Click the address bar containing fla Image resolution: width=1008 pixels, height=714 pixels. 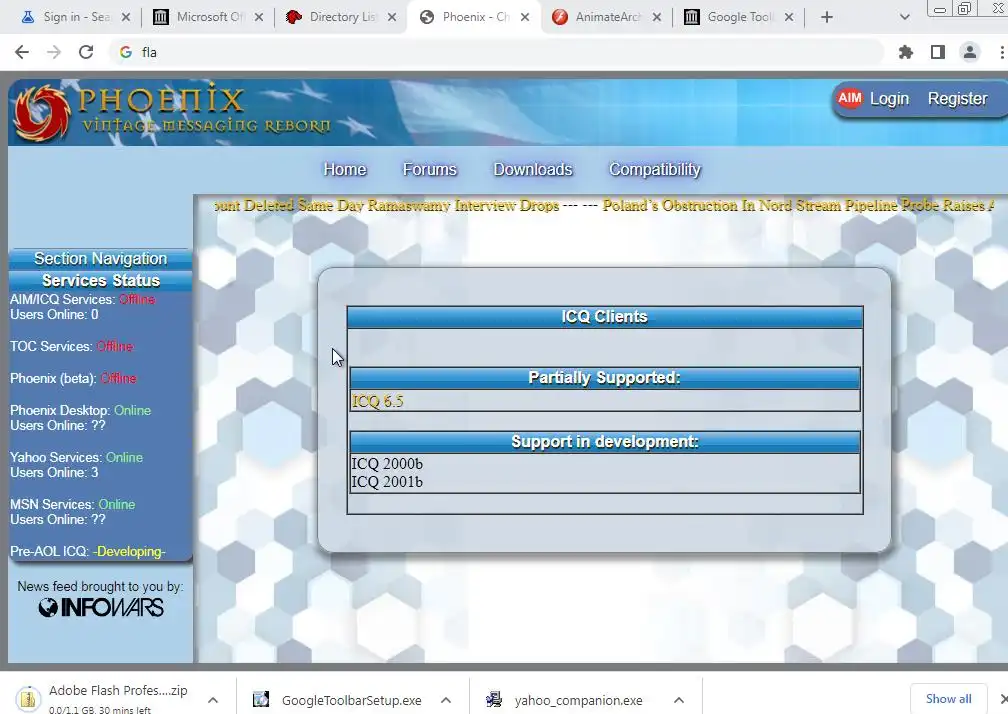coord(498,52)
